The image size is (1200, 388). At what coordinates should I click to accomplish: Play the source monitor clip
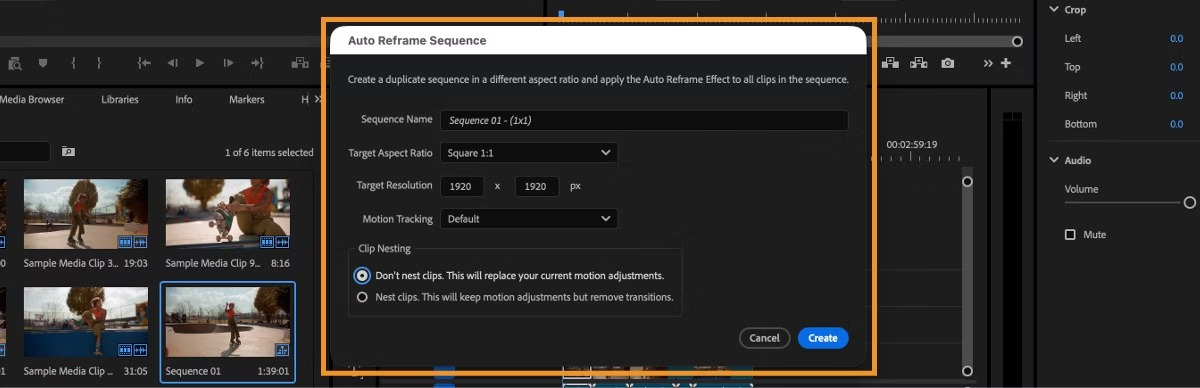pyautogui.click(x=200, y=63)
